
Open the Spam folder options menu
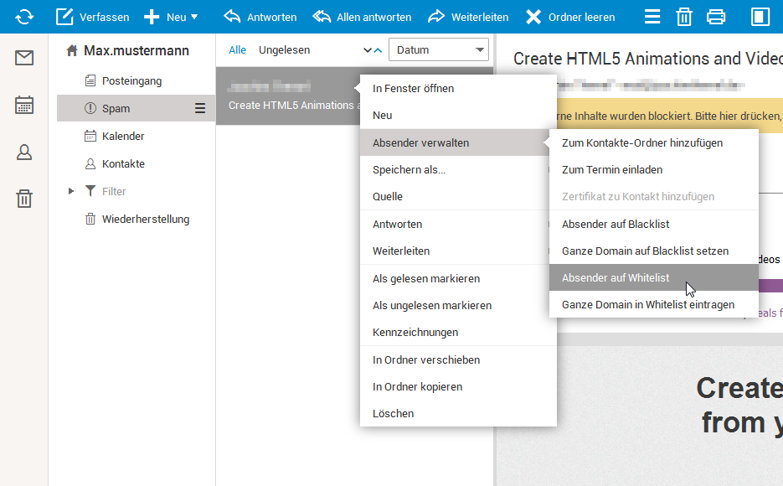200,108
